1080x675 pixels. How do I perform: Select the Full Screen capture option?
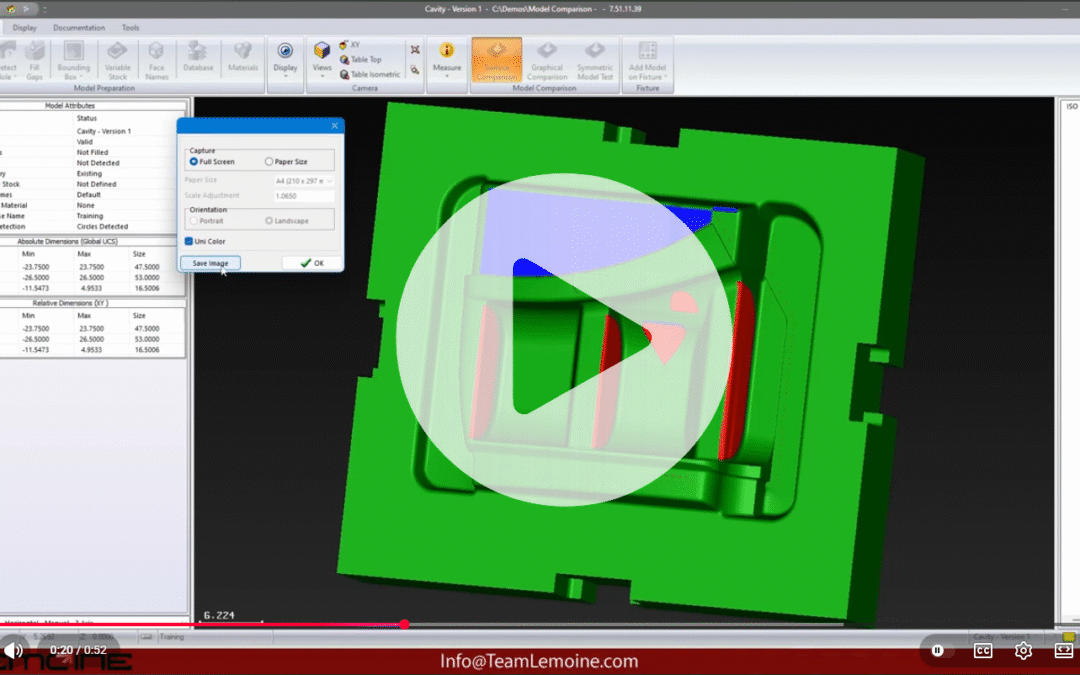coord(194,161)
